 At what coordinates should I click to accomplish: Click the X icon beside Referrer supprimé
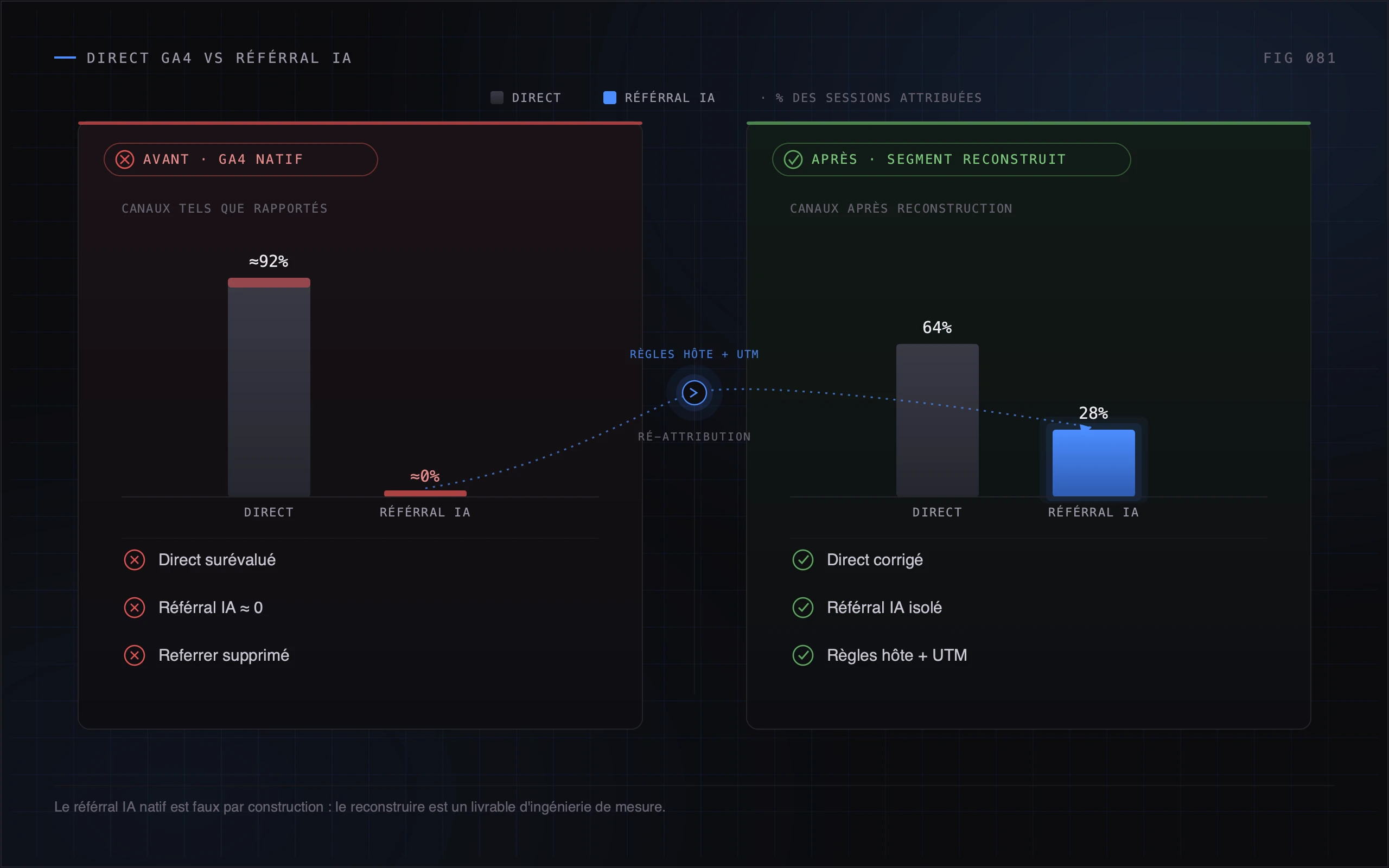(x=135, y=655)
